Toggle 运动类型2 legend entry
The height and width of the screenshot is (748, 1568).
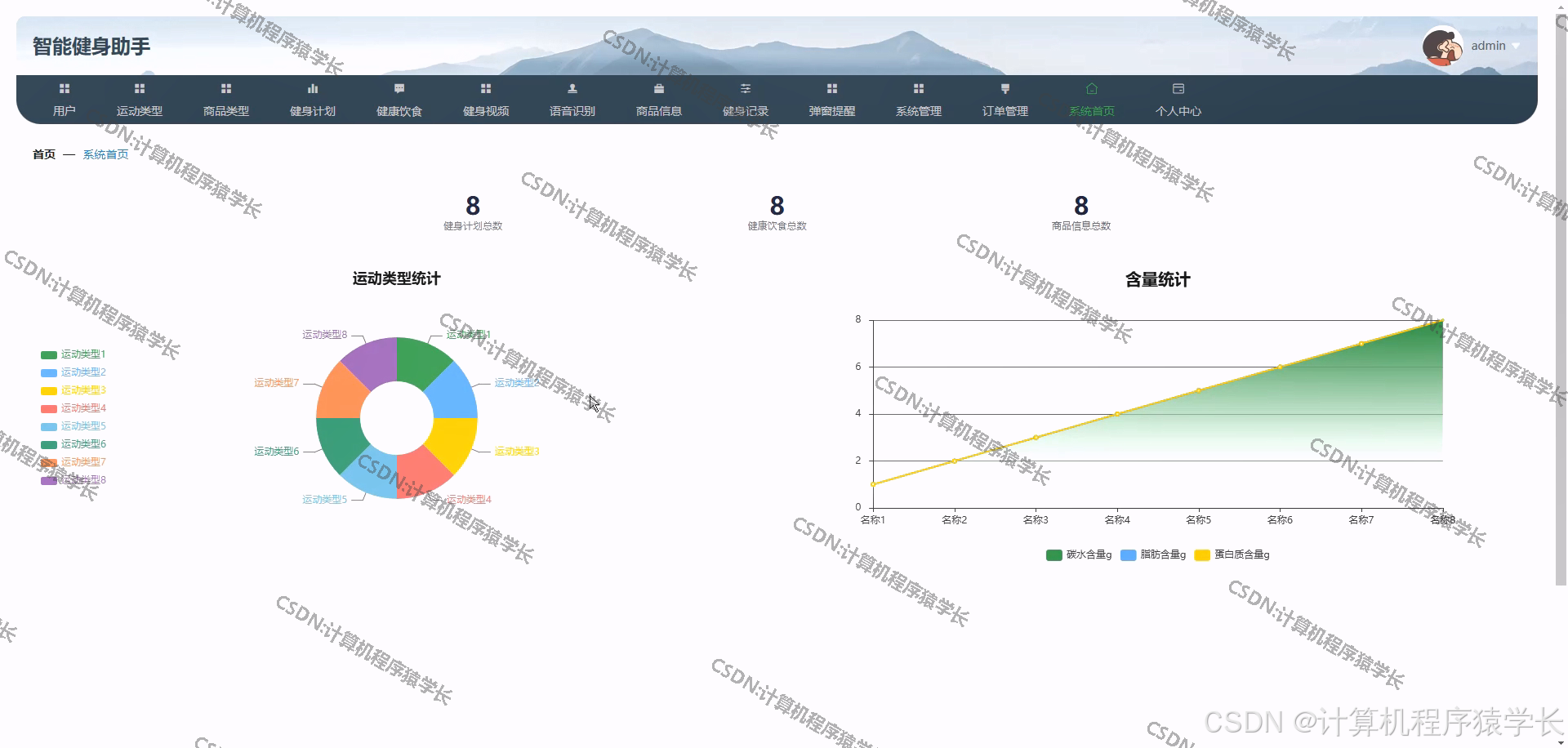pyautogui.click(x=73, y=372)
